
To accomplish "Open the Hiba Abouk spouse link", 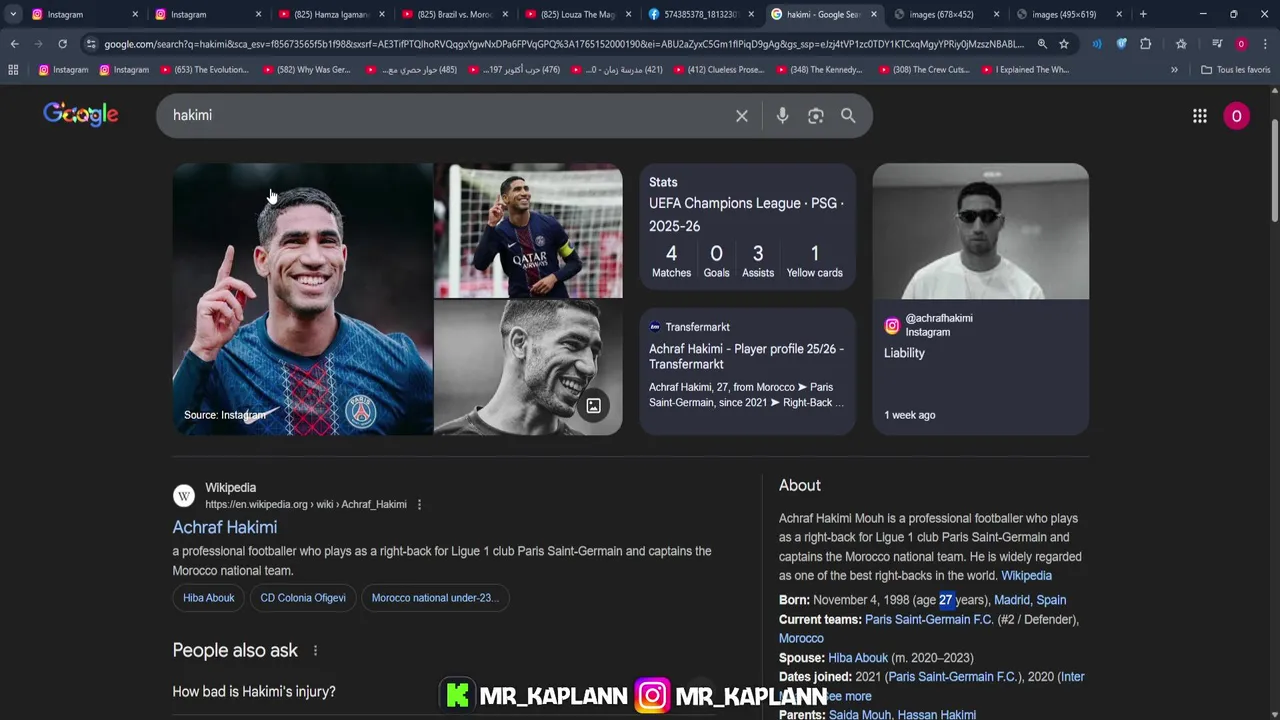I will 858,658.
